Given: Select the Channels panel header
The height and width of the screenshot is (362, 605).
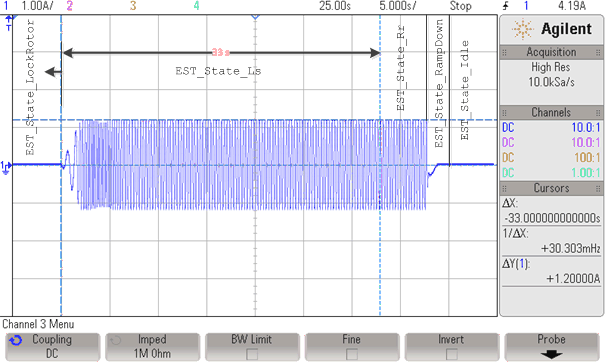Looking at the screenshot, I should click(551, 112).
